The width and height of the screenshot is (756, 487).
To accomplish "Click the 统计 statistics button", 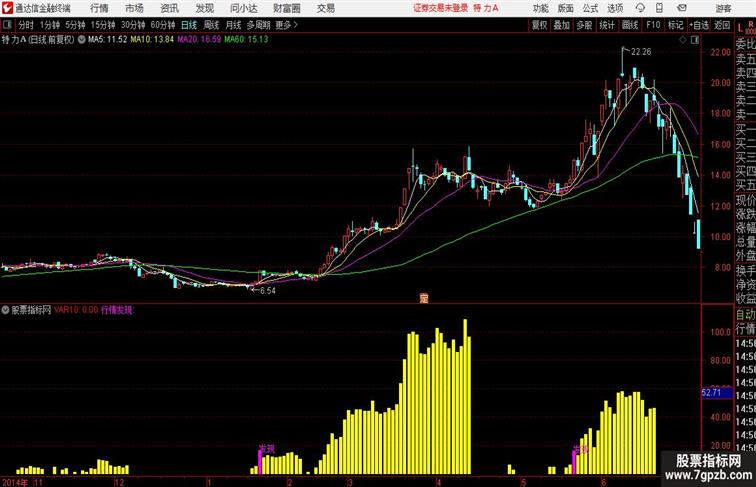I will 607,25.
